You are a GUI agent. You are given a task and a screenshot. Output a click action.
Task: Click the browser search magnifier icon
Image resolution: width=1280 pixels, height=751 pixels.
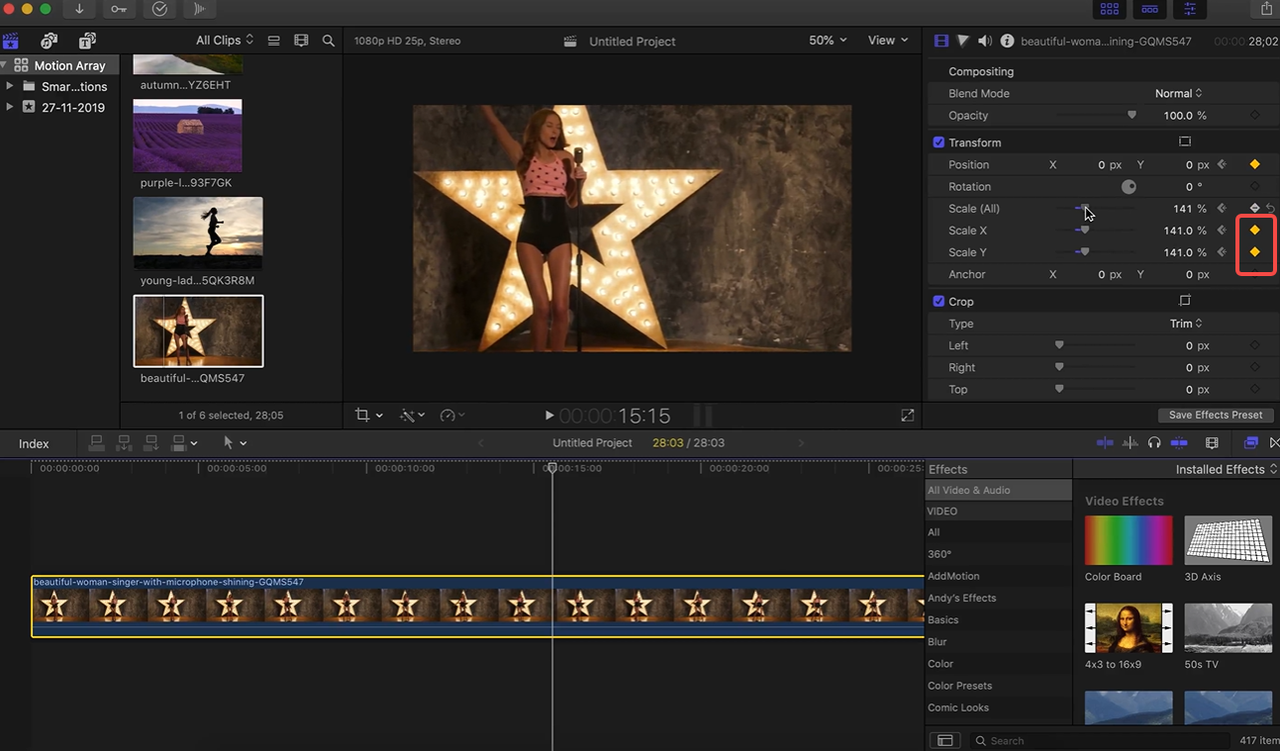click(328, 41)
